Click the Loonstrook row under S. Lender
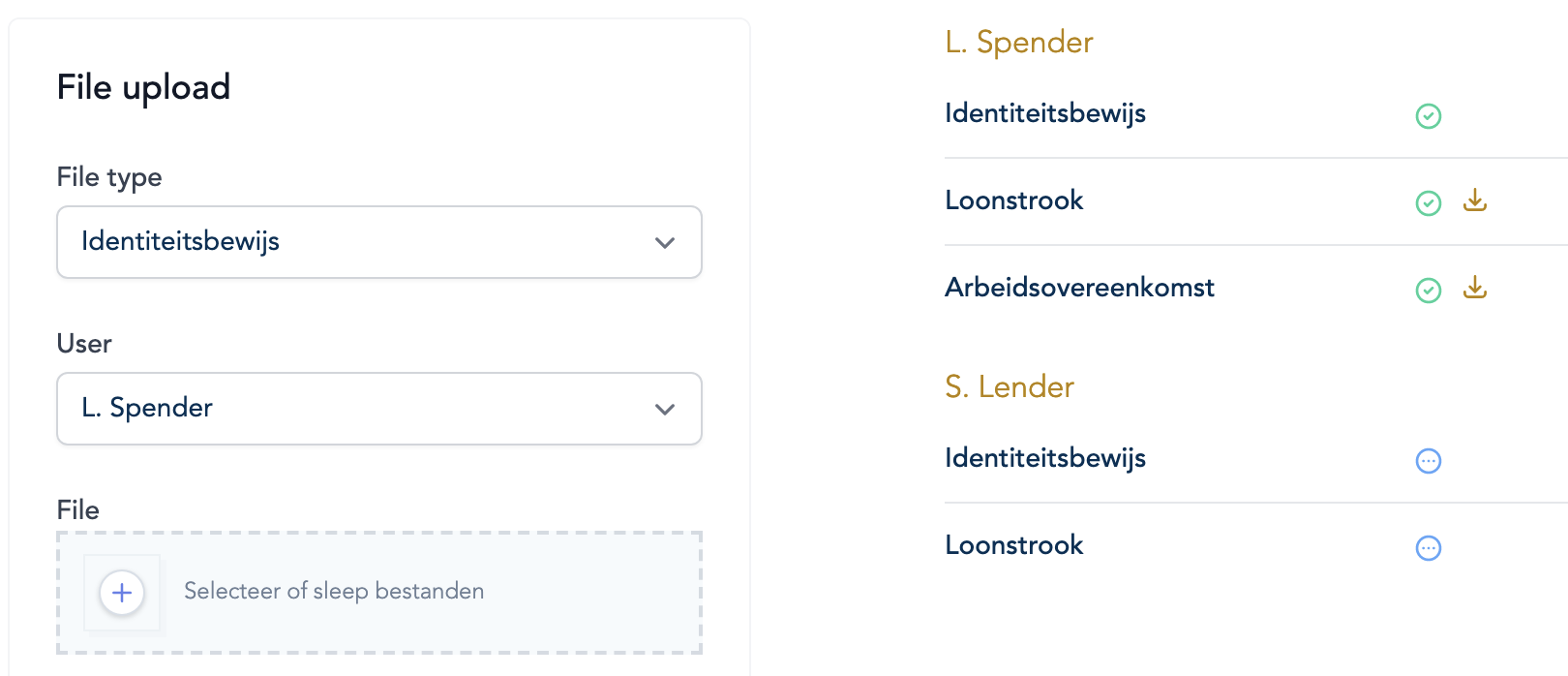1568x676 pixels. [1014, 545]
